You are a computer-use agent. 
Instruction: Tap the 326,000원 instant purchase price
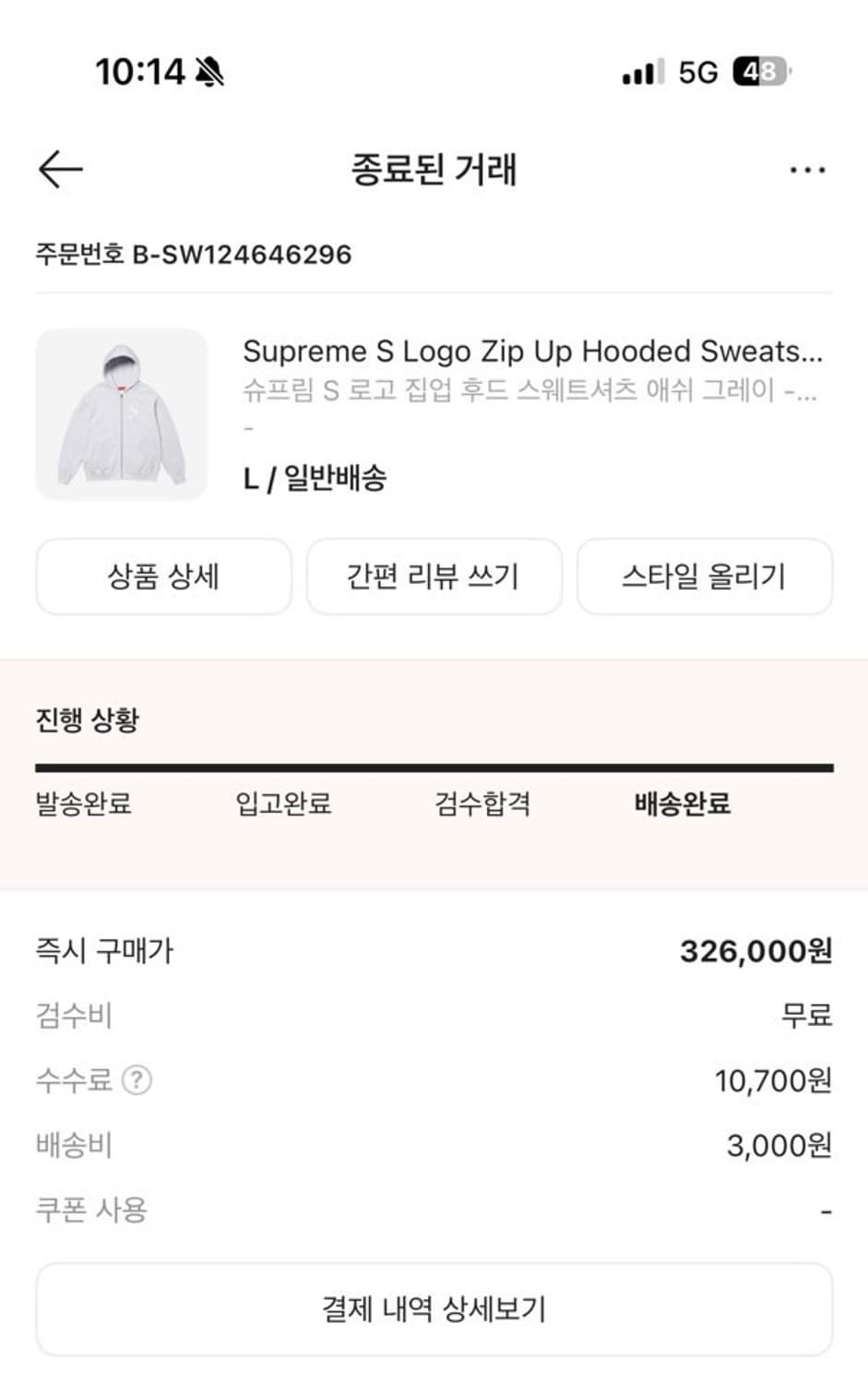(x=755, y=950)
